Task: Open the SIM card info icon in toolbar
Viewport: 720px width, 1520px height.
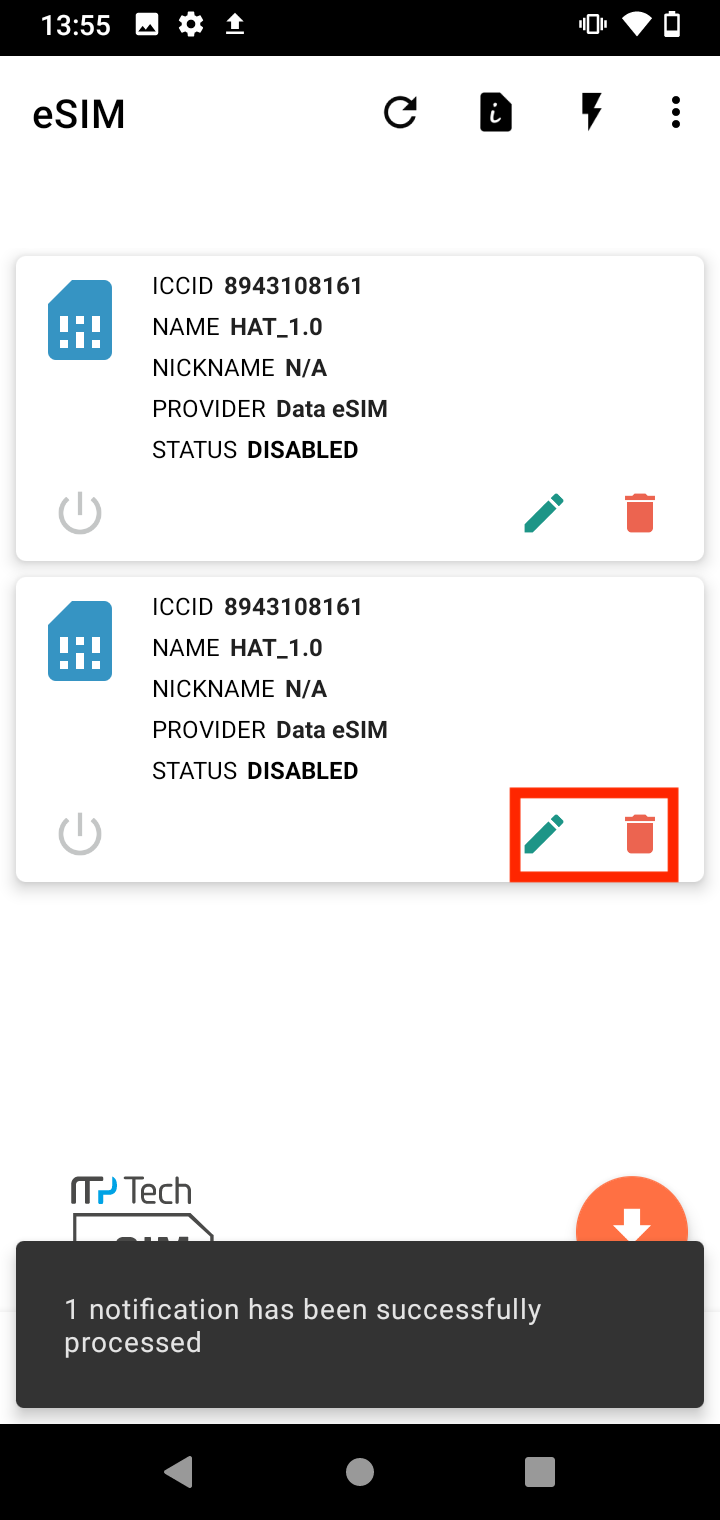Action: tap(495, 112)
